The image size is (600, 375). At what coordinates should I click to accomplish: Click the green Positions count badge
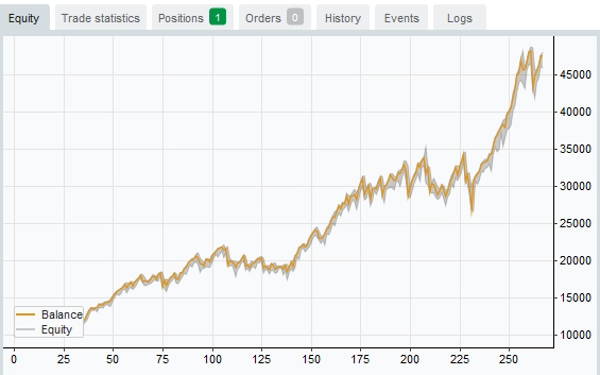pyautogui.click(x=218, y=17)
